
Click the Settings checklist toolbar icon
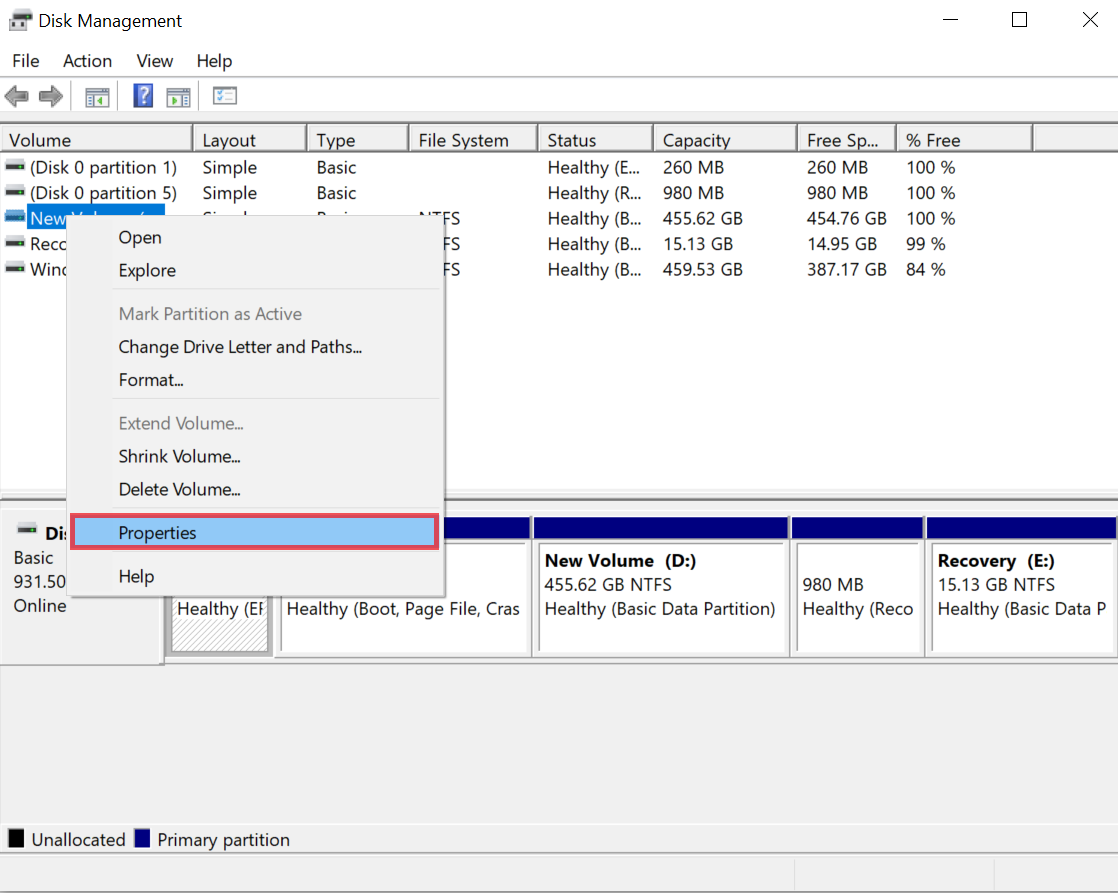(225, 96)
